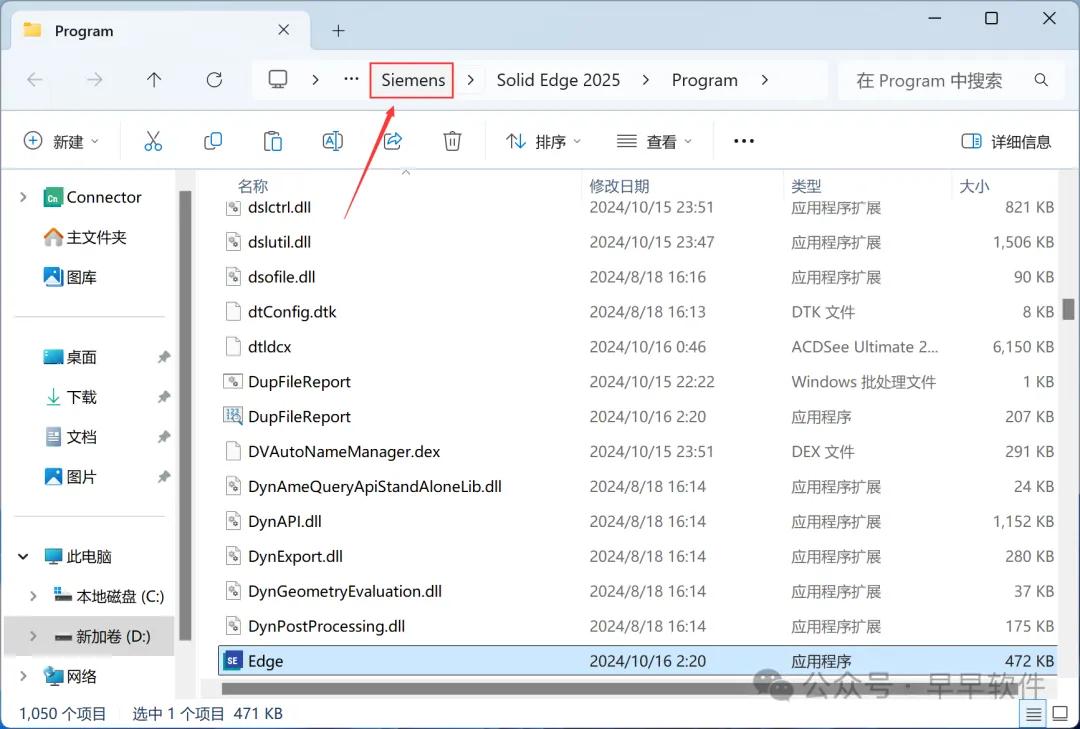The image size is (1080, 729).
Task: Expand New Volume (D:) node
Action: pos(33,636)
